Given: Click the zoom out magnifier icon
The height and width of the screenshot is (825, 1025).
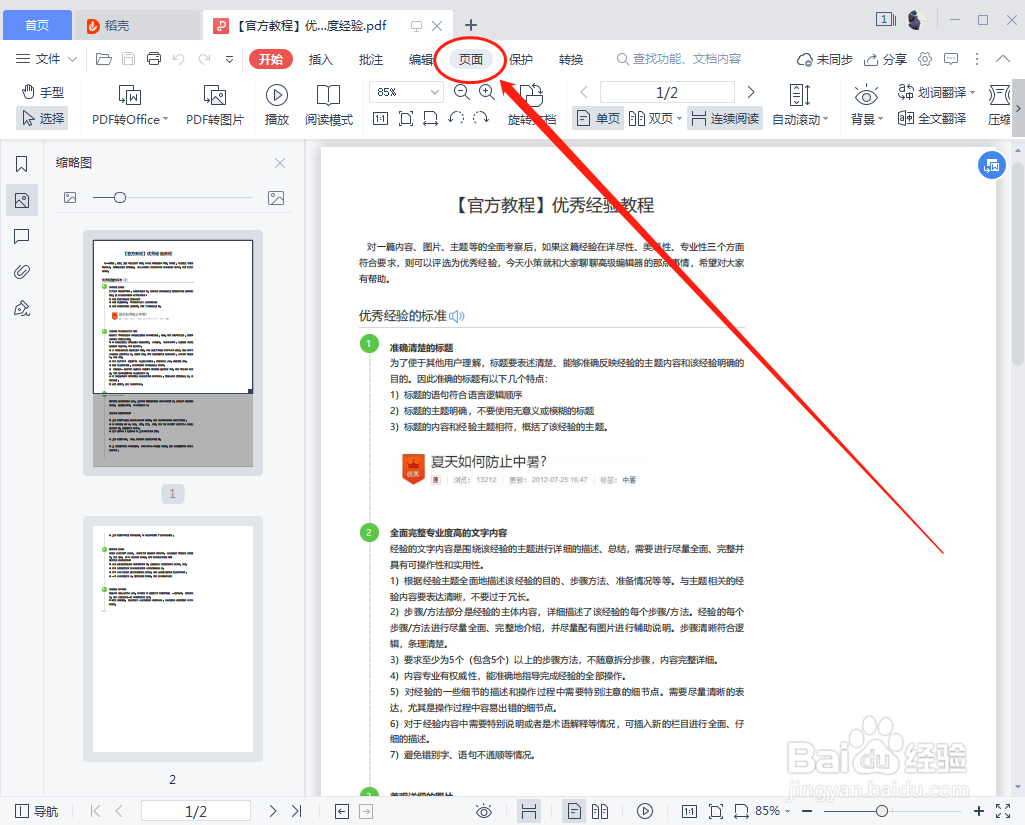Looking at the screenshot, I should 461,92.
